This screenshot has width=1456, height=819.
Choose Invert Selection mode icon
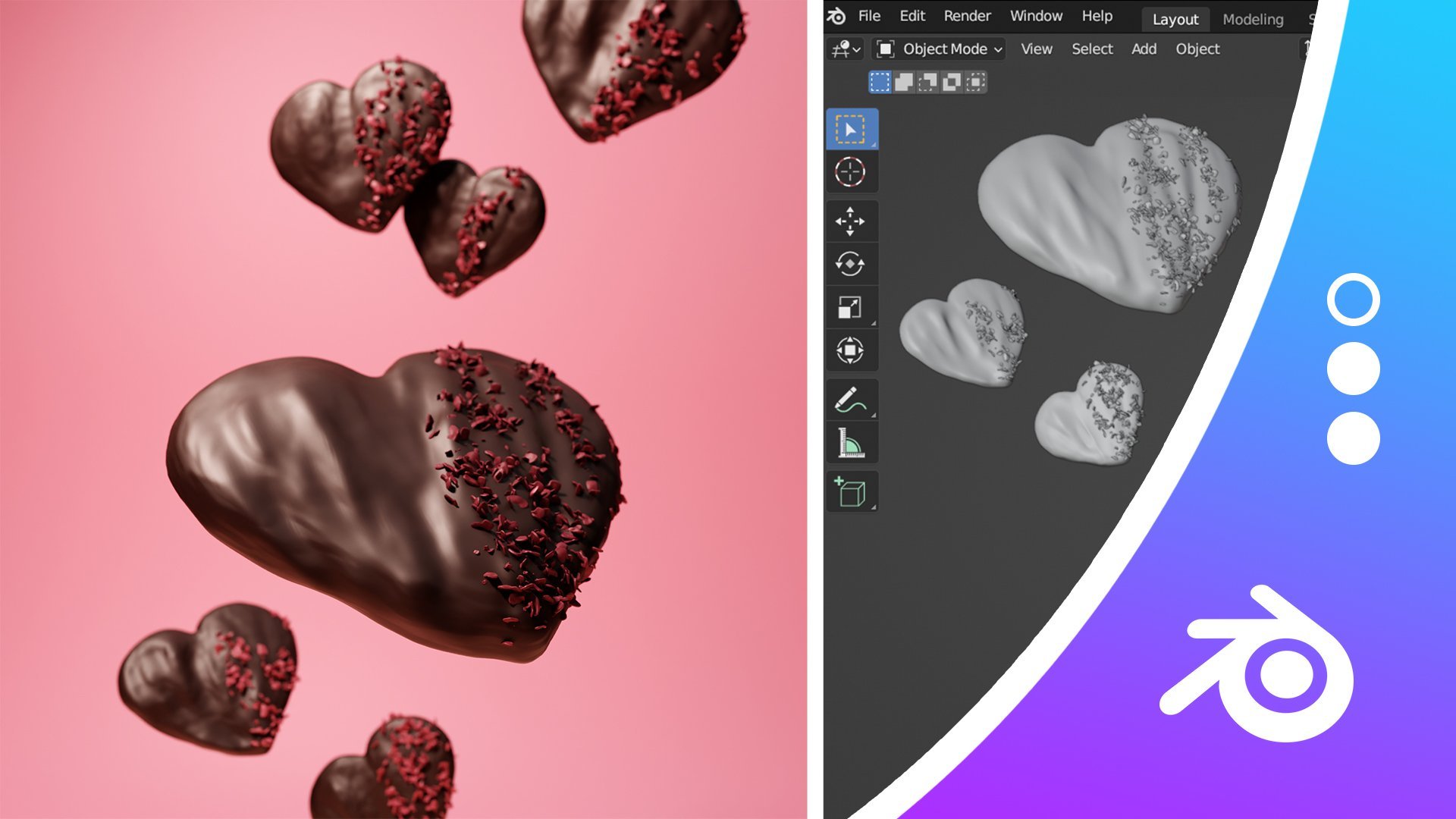[x=952, y=82]
